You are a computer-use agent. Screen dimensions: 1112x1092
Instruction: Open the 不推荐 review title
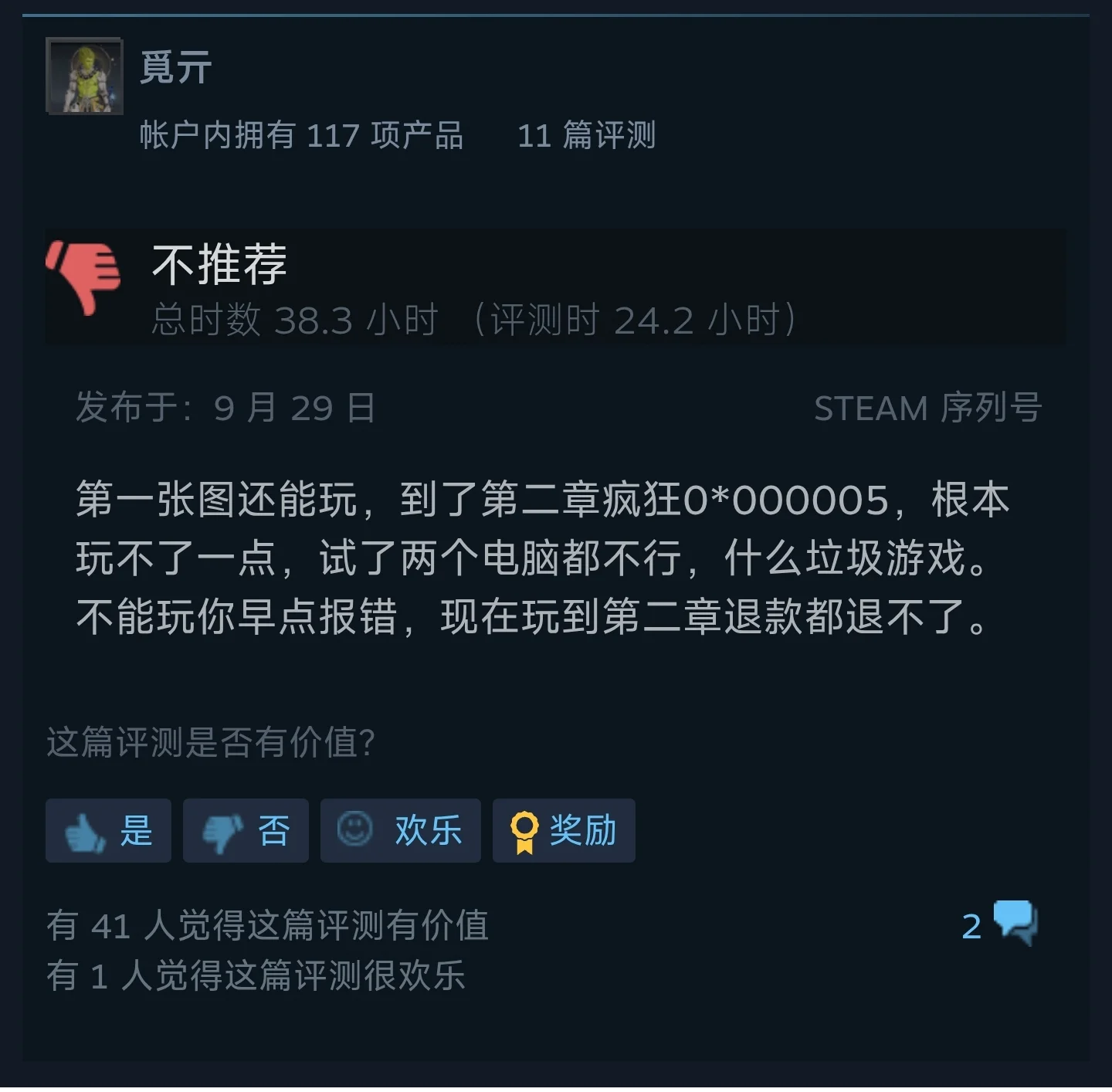[220, 263]
